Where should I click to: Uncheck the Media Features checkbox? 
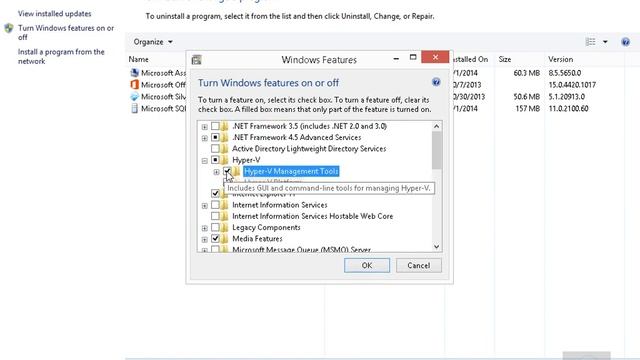coord(215,239)
